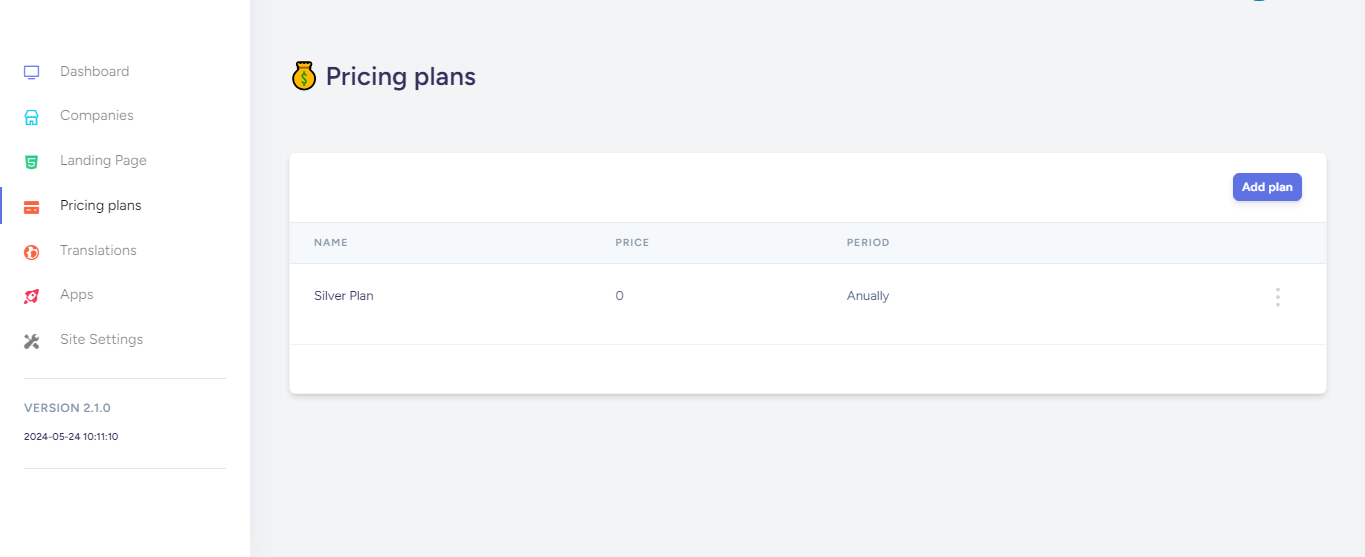
Task: Click the PRICE column header
Action: coord(631,243)
